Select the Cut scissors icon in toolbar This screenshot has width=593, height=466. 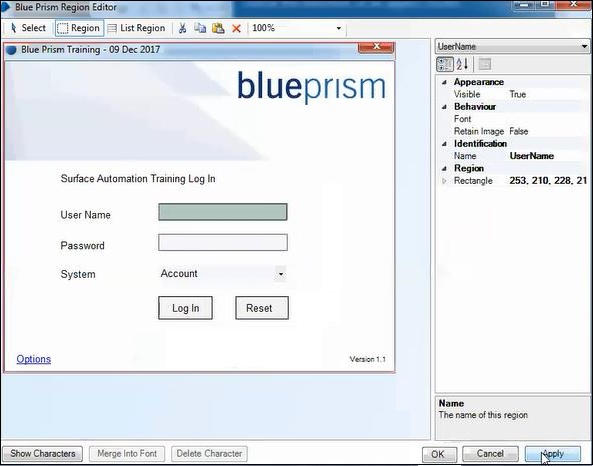point(182,28)
